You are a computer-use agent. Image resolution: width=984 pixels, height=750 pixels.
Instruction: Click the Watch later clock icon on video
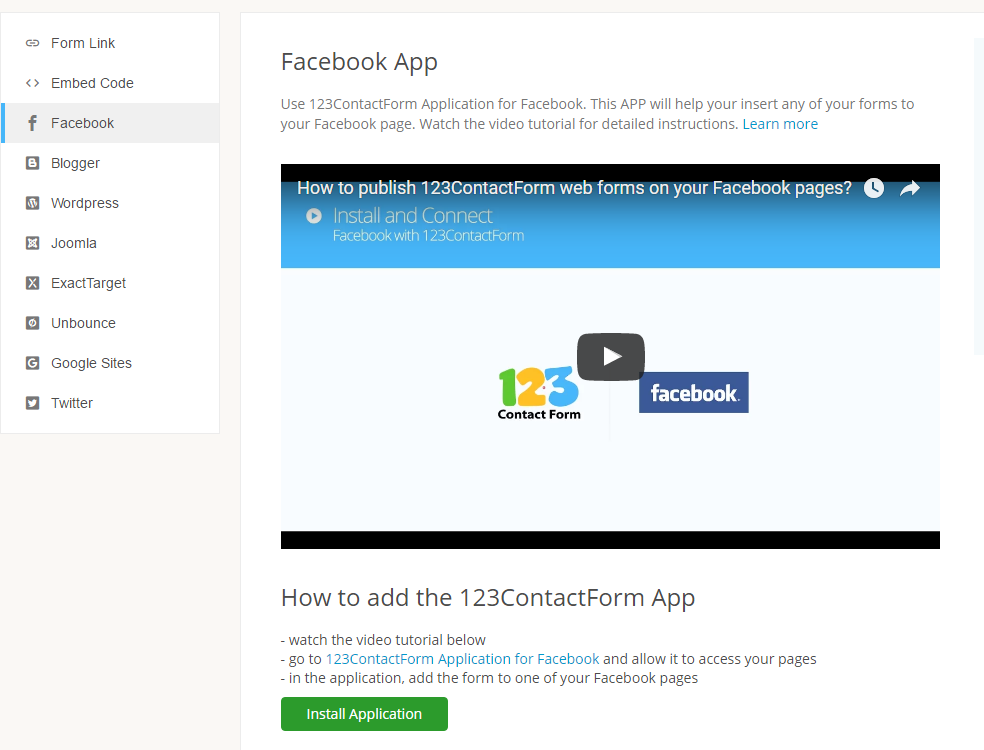[874, 188]
